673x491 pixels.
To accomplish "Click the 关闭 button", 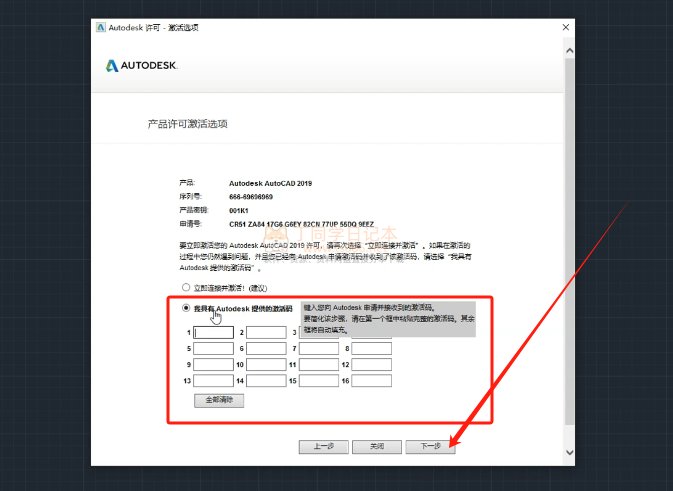I will tap(377, 446).
